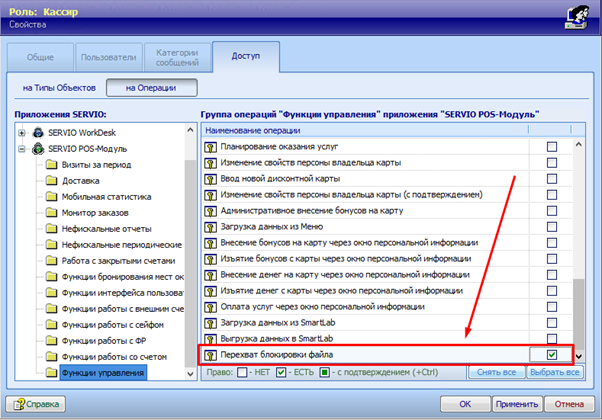This screenshot has height=420, width=602.
Task: Click the SERVIO POS-Модуль application icon
Action: click(x=37, y=149)
